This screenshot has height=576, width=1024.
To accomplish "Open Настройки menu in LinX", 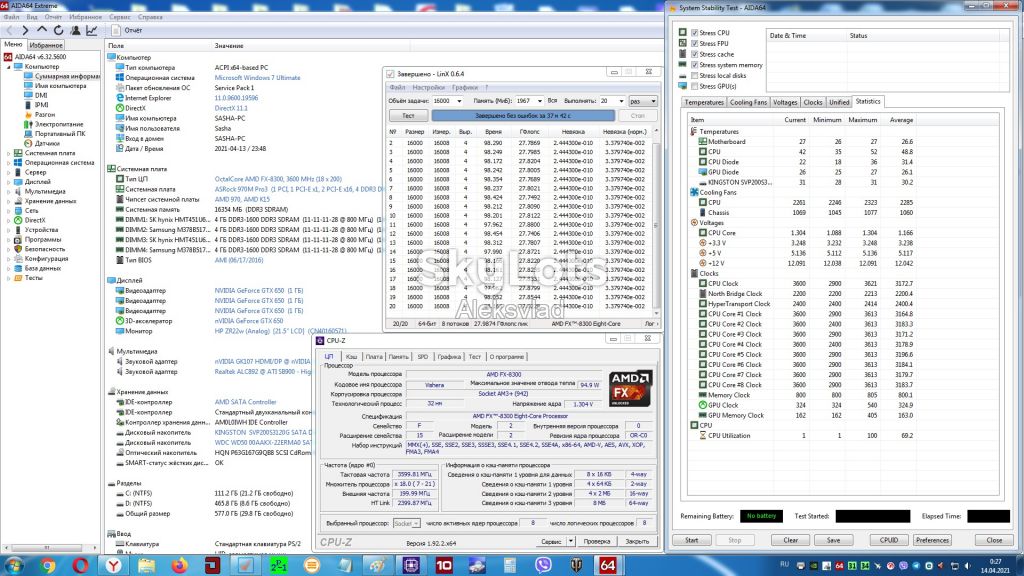I will click(x=428, y=88).
